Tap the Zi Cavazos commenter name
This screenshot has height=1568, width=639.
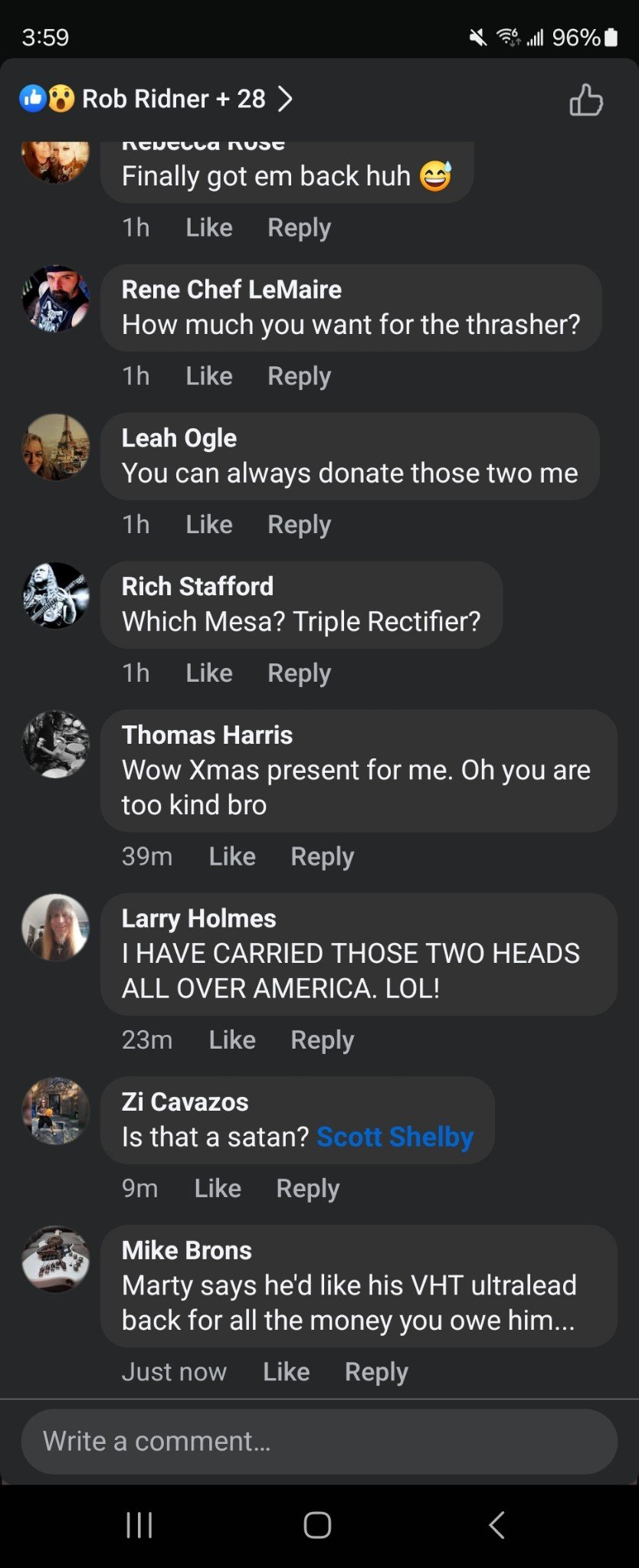tap(185, 1102)
